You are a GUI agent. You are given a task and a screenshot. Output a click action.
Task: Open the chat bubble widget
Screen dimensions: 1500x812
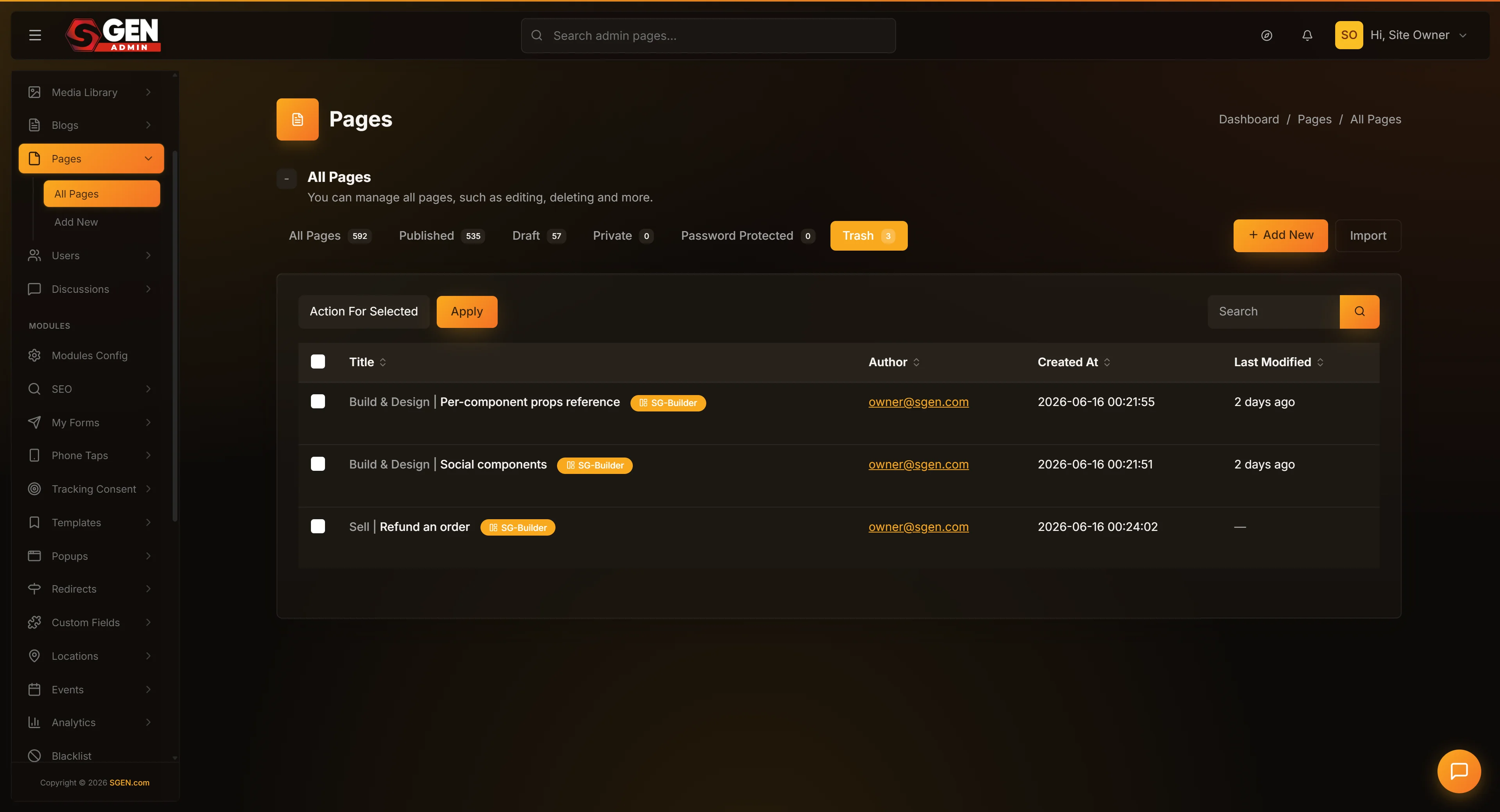click(x=1459, y=771)
